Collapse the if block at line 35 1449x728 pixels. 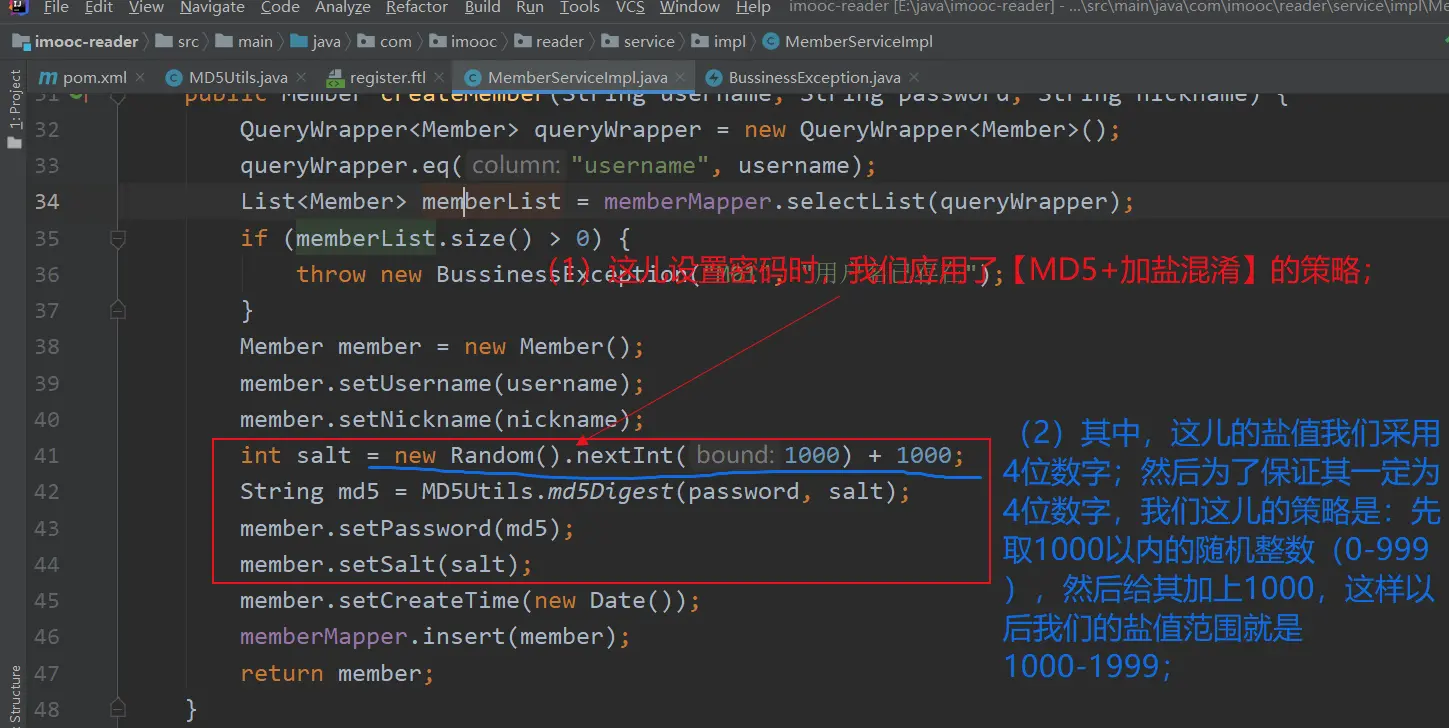click(118, 239)
